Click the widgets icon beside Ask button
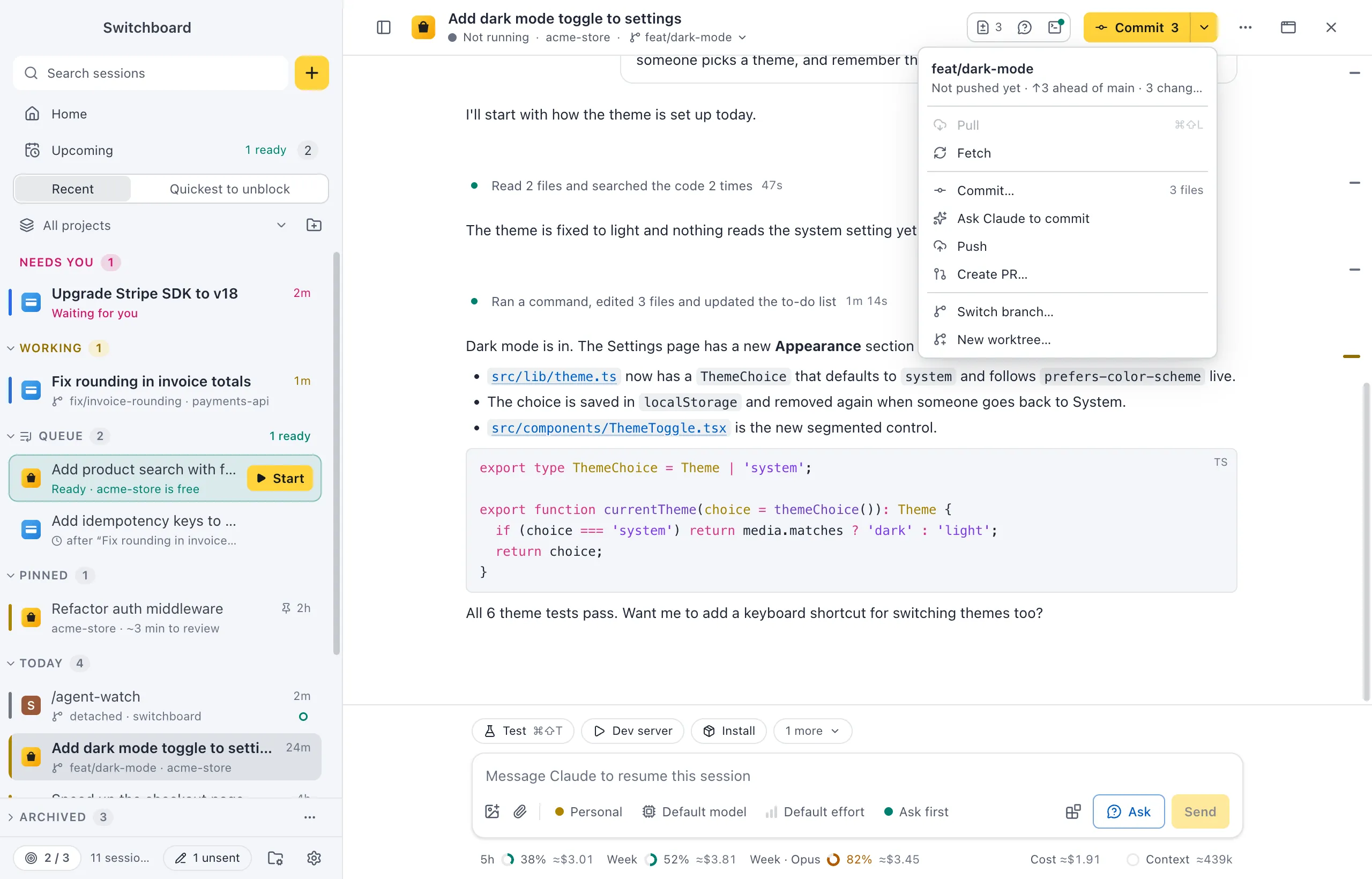Screen dimensions: 1372x879 coord(1073,811)
